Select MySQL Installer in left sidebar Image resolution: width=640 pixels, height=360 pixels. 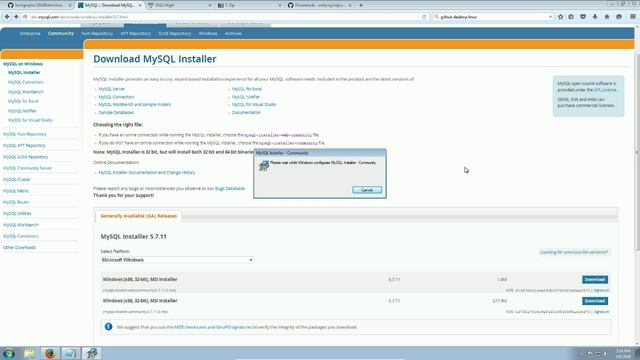(24, 72)
